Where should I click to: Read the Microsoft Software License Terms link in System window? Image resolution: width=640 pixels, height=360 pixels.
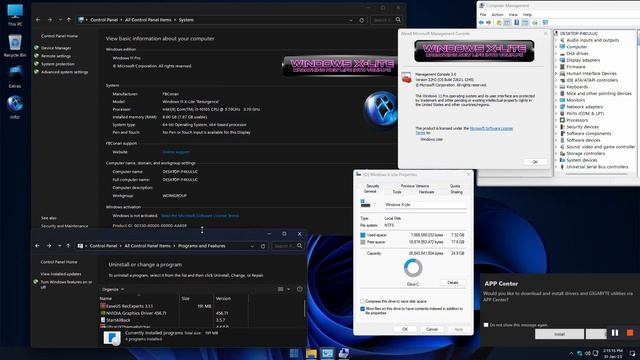tap(200, 216)
